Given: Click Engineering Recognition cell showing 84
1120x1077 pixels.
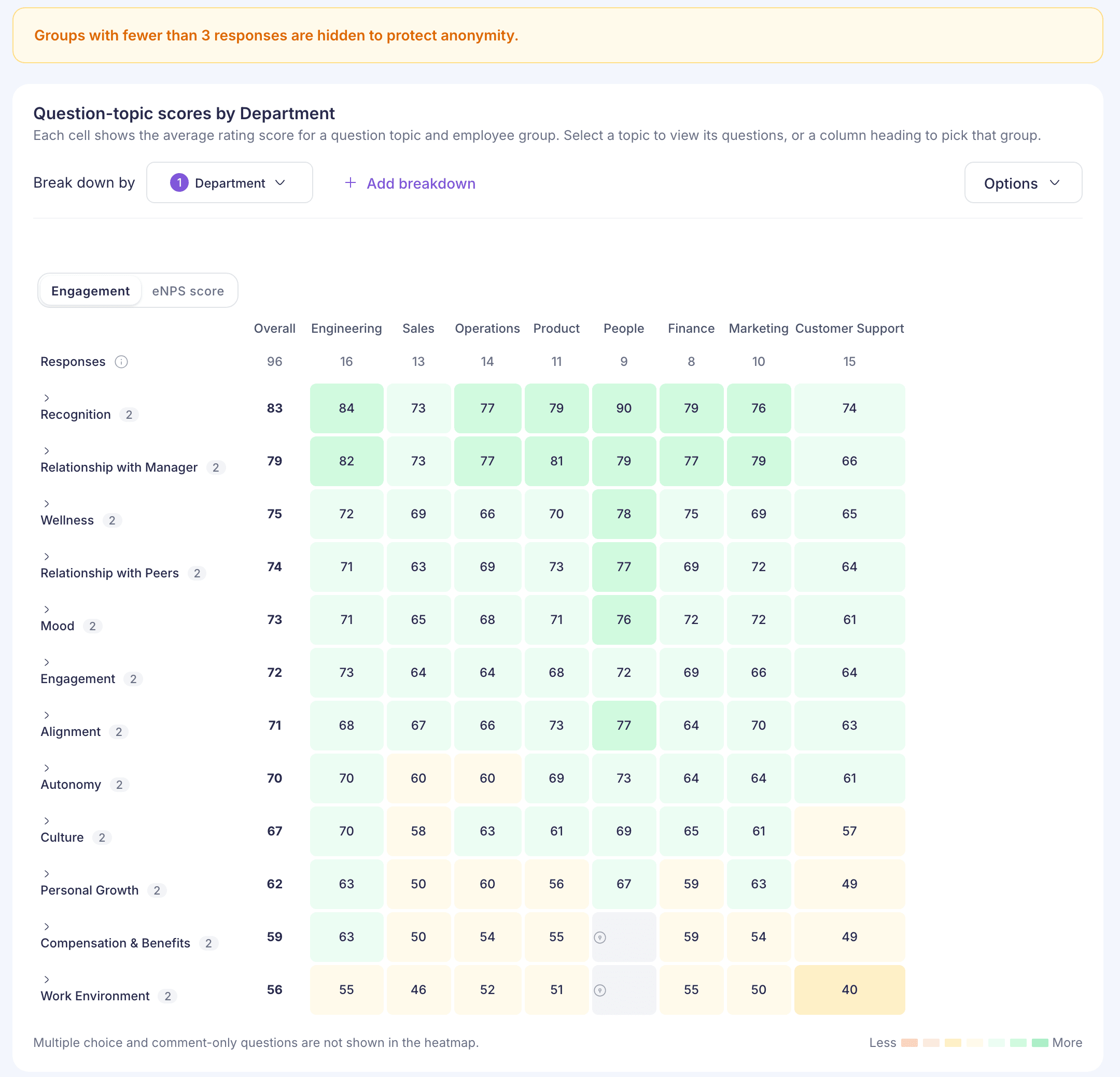Looking at the screenshot, I should 346,408.
